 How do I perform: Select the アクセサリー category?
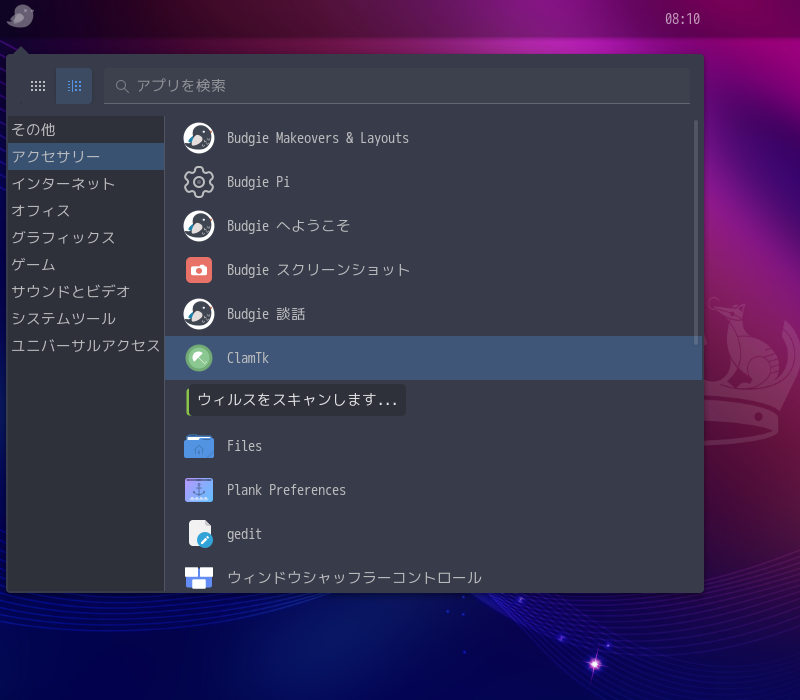coord(86,157)
